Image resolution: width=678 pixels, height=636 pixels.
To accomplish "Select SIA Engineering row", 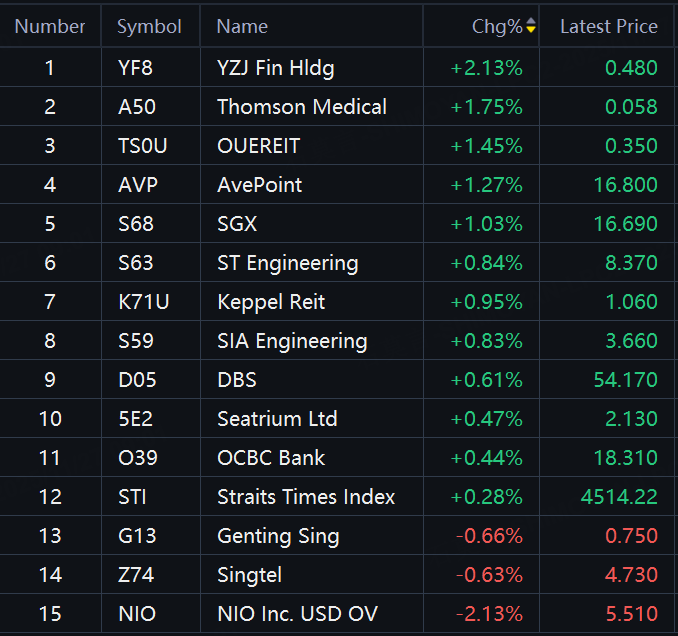I will [x=292, y=341].
